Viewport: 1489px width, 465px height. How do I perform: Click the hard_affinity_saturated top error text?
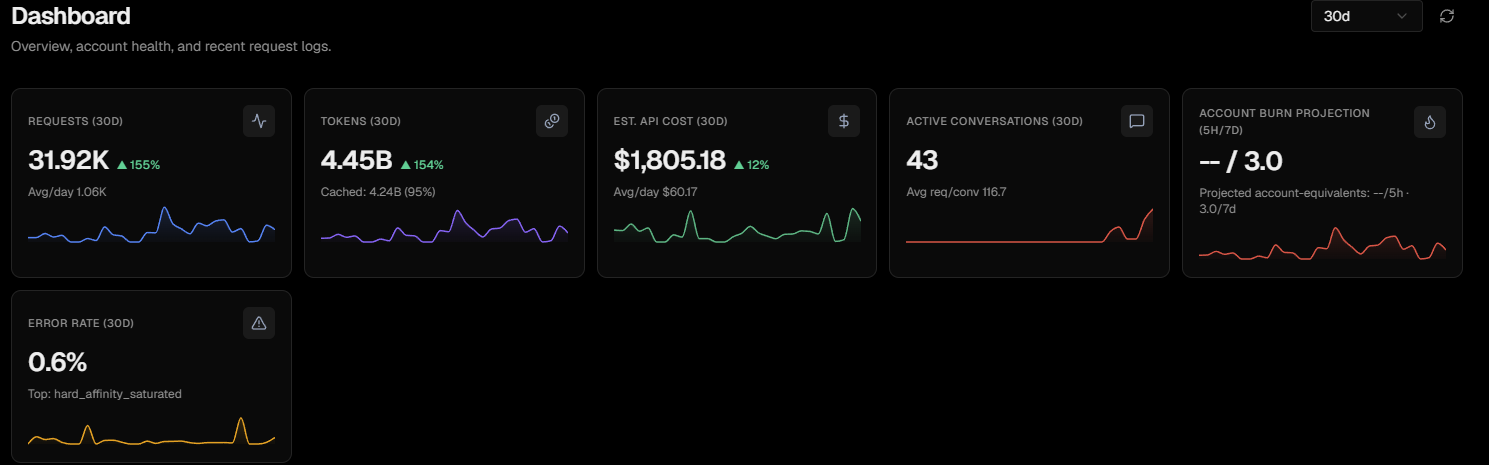(x=118, y=394)
